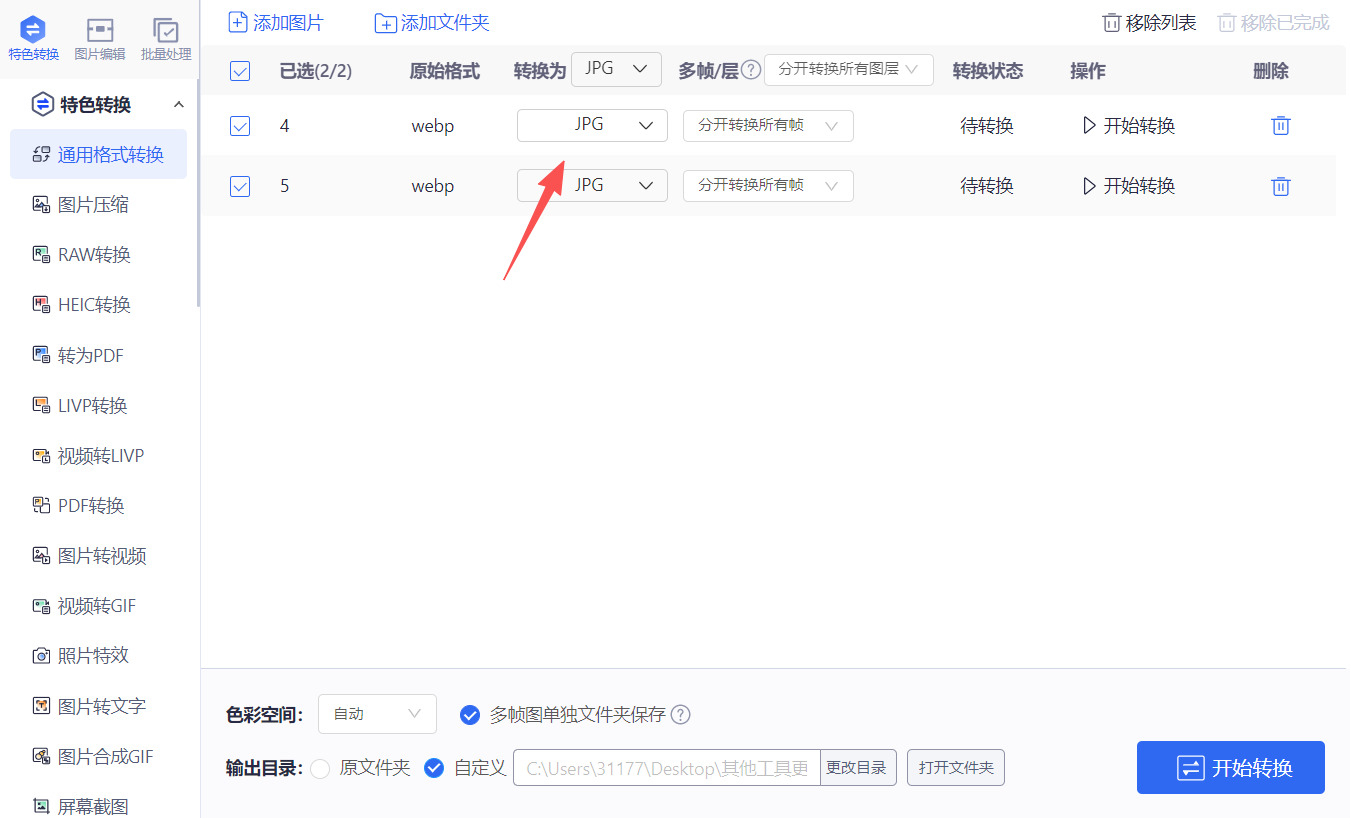
Task: Open the 特色转换 top tab
Action: coord(33,40)
